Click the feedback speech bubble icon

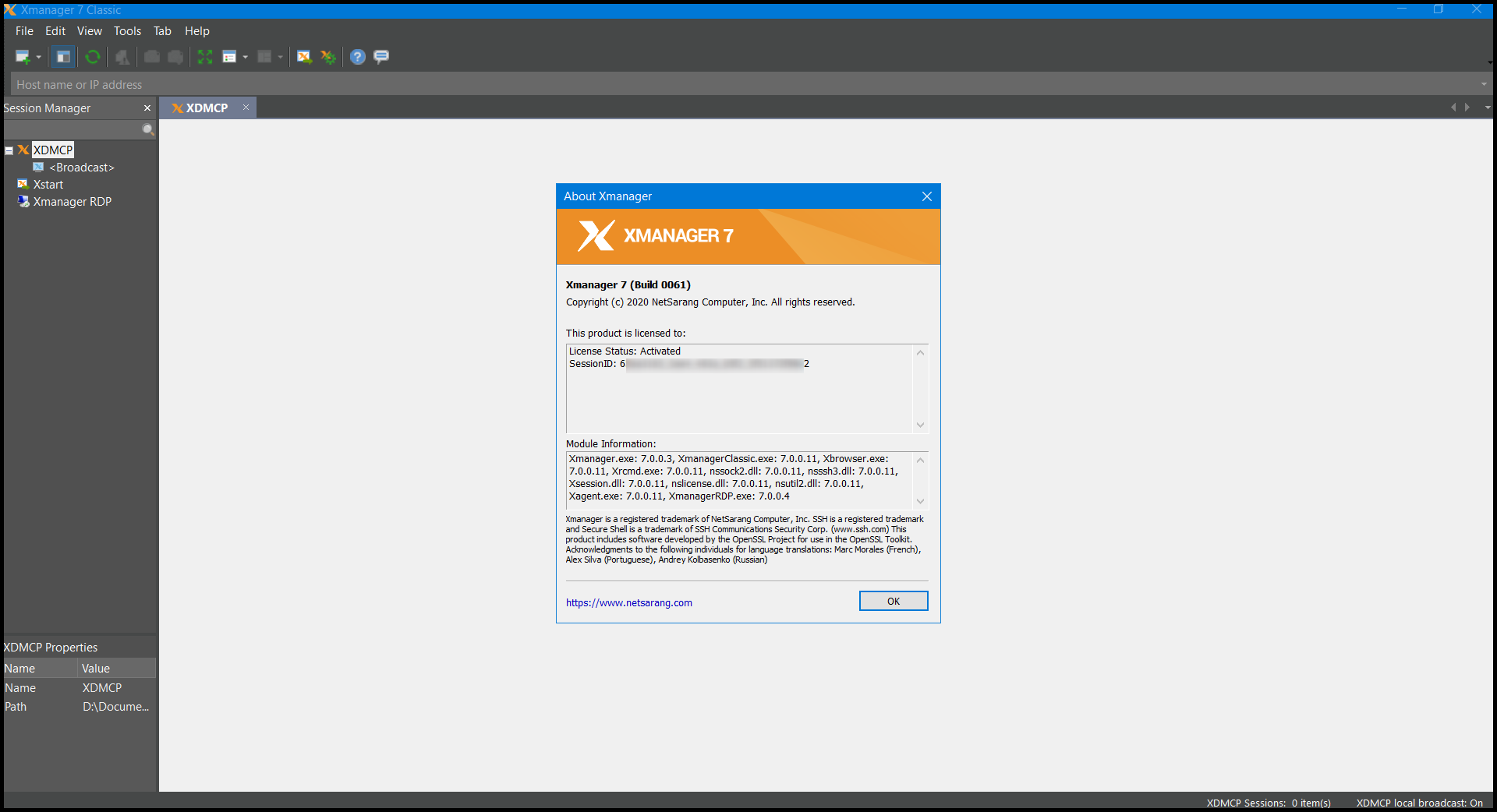tap(381, 57)
